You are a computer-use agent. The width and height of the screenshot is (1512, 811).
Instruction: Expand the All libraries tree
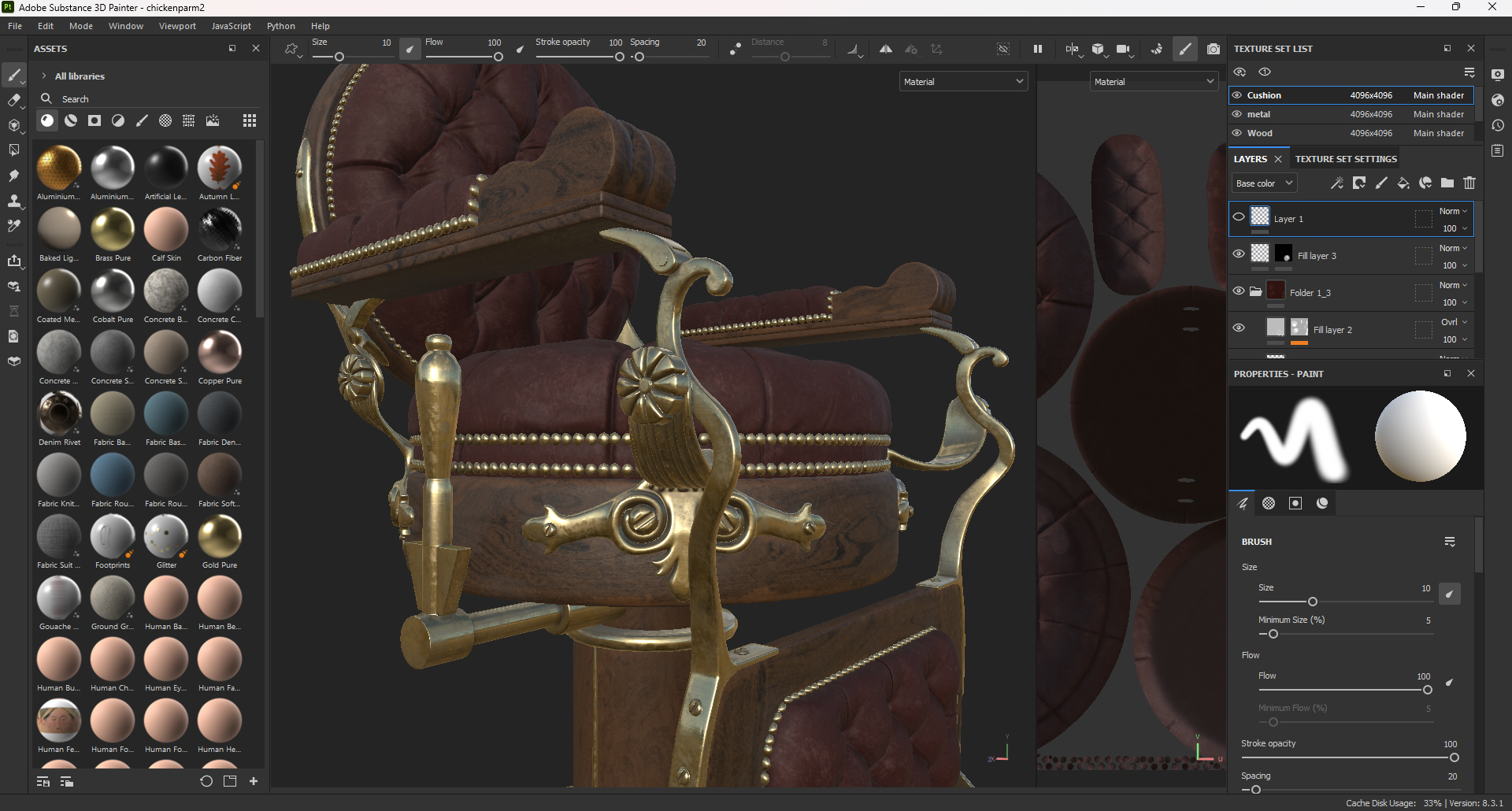point(44,76)
